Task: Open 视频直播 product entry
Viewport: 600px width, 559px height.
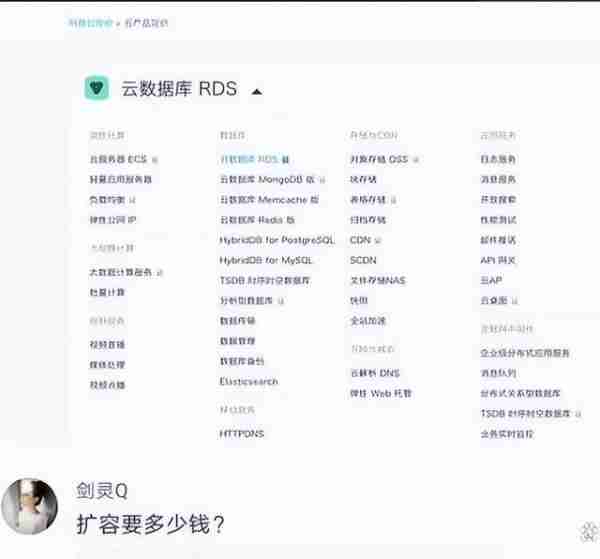Action: point(107,345)
